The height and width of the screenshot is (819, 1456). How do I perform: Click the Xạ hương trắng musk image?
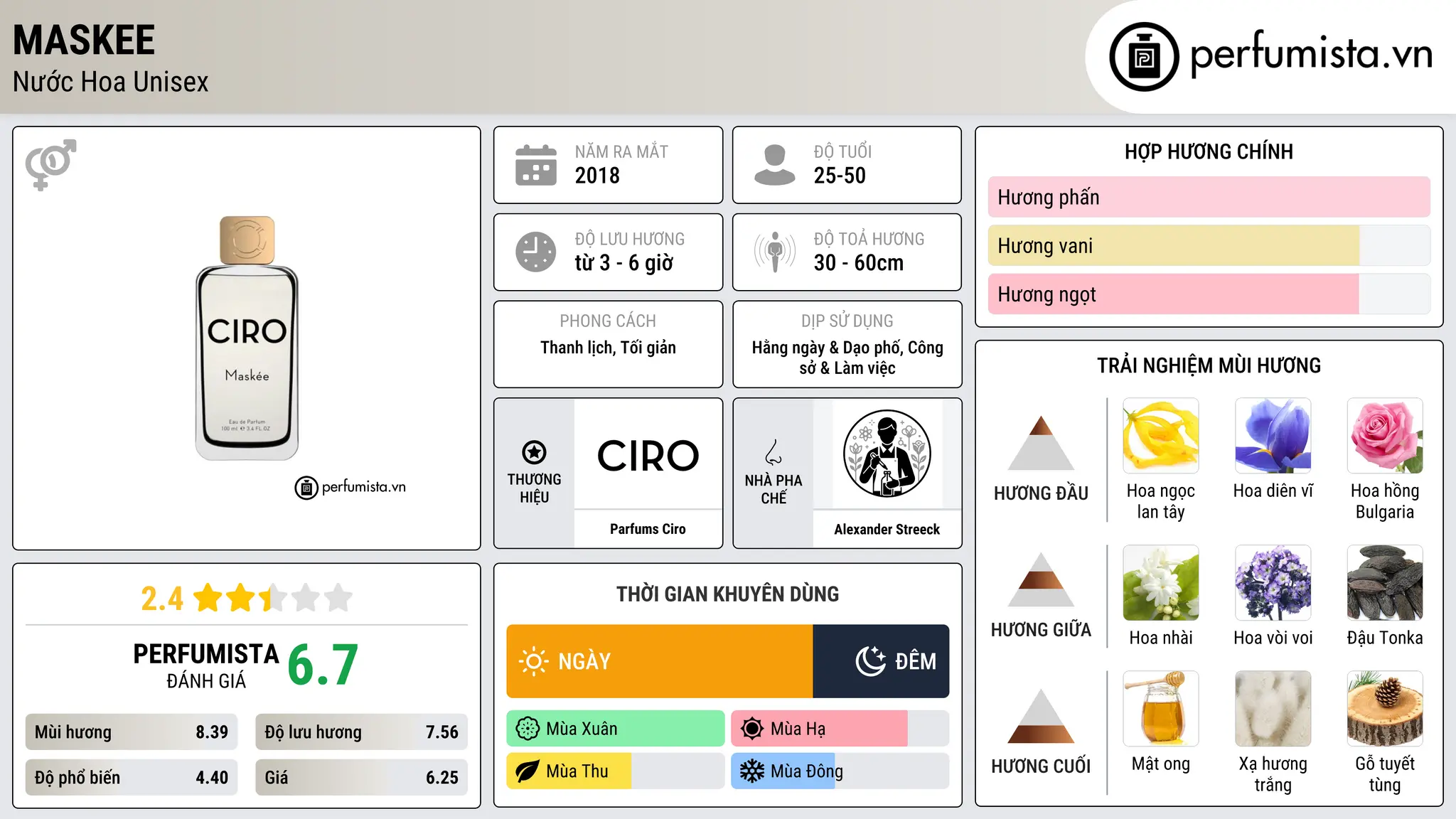click(x=1273, y=709)
